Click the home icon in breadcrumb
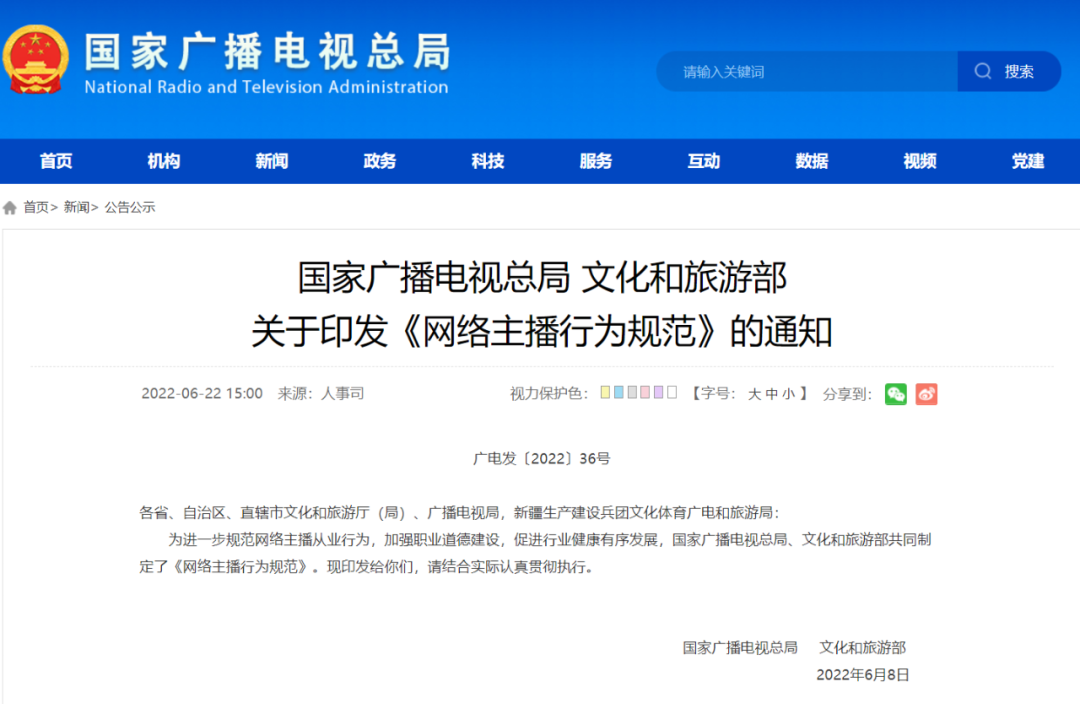1080x704 pixels. (x=10, y=208)
